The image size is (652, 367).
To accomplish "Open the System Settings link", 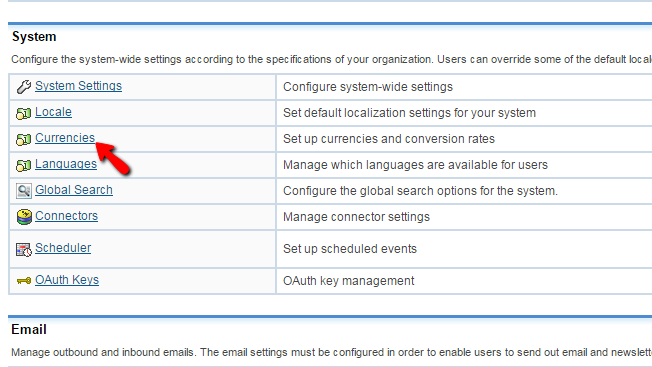I will coord(79,86).
